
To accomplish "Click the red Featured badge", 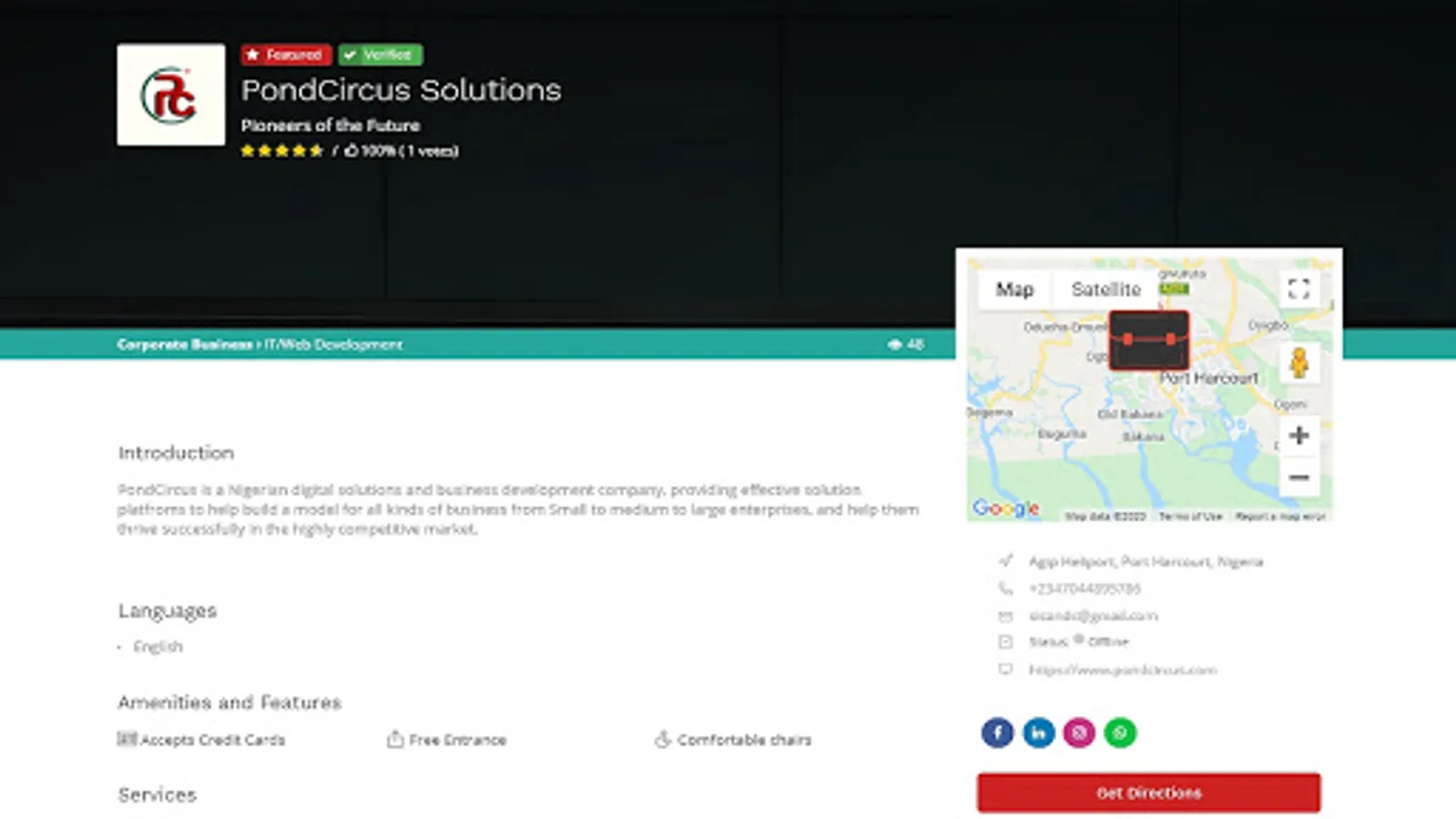I will 286,55.
